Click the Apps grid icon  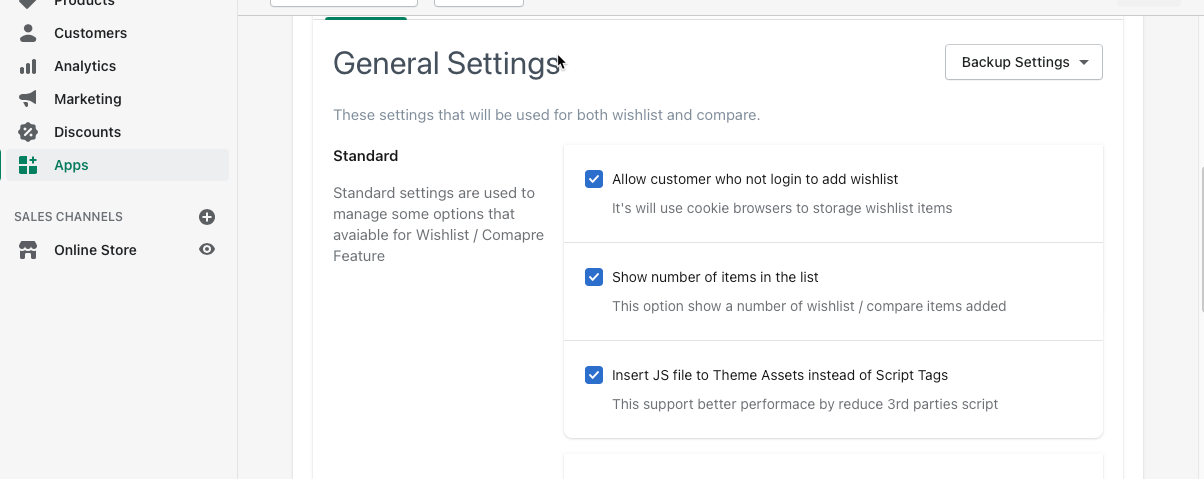pyautogui.click(x=28, y=165)
